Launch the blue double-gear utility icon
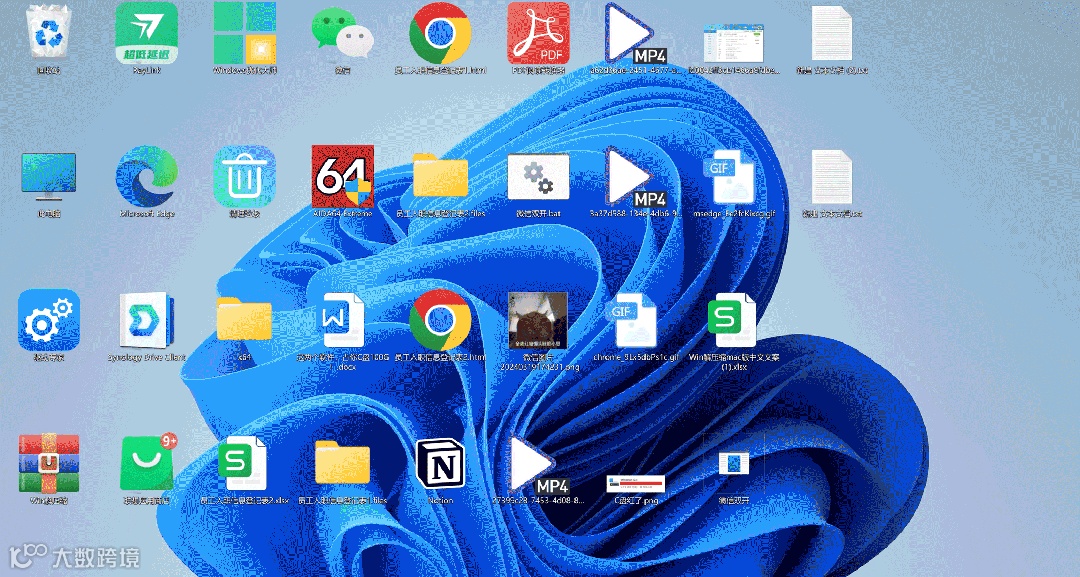The width and height of the screenshot is (1080, 577). (x=48, y=320)
